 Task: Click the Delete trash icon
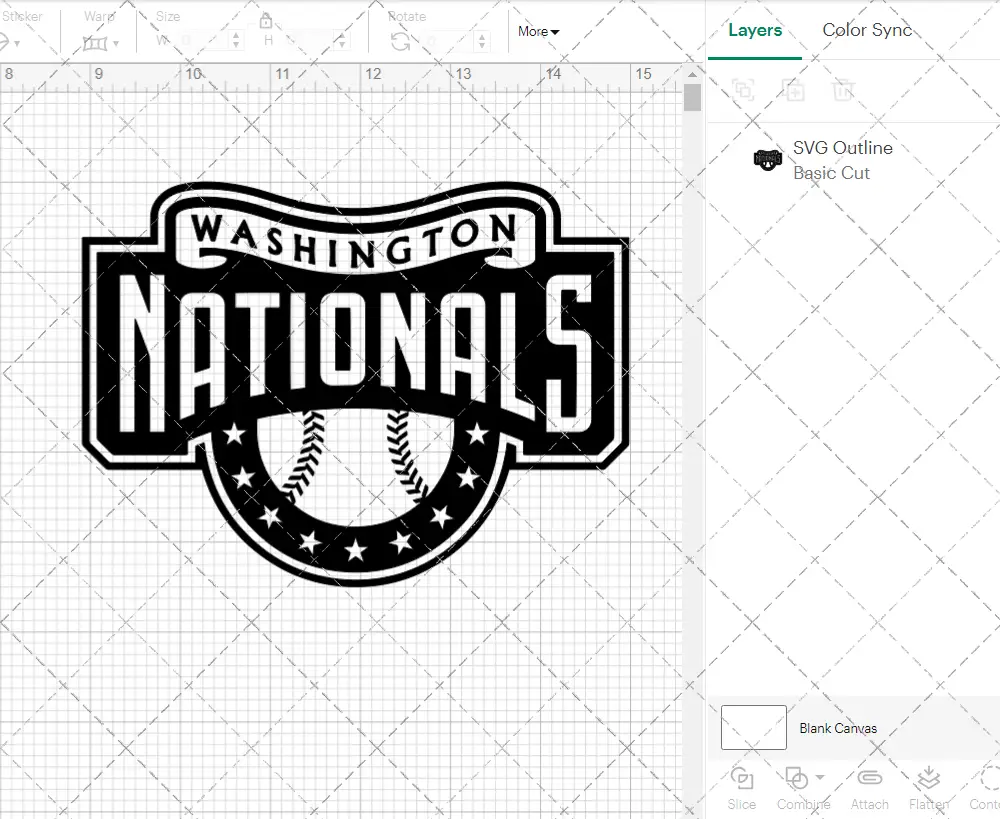click(844, 90)
